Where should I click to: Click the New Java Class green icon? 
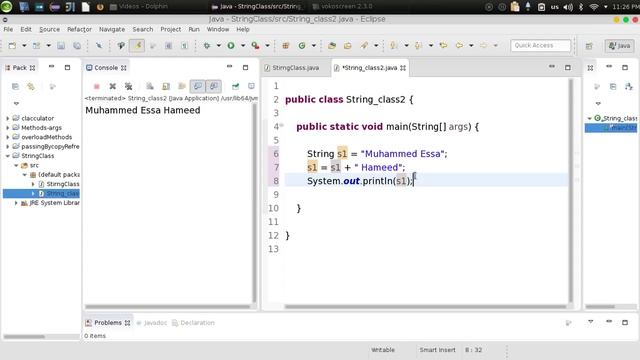click(x=302, y=46)
